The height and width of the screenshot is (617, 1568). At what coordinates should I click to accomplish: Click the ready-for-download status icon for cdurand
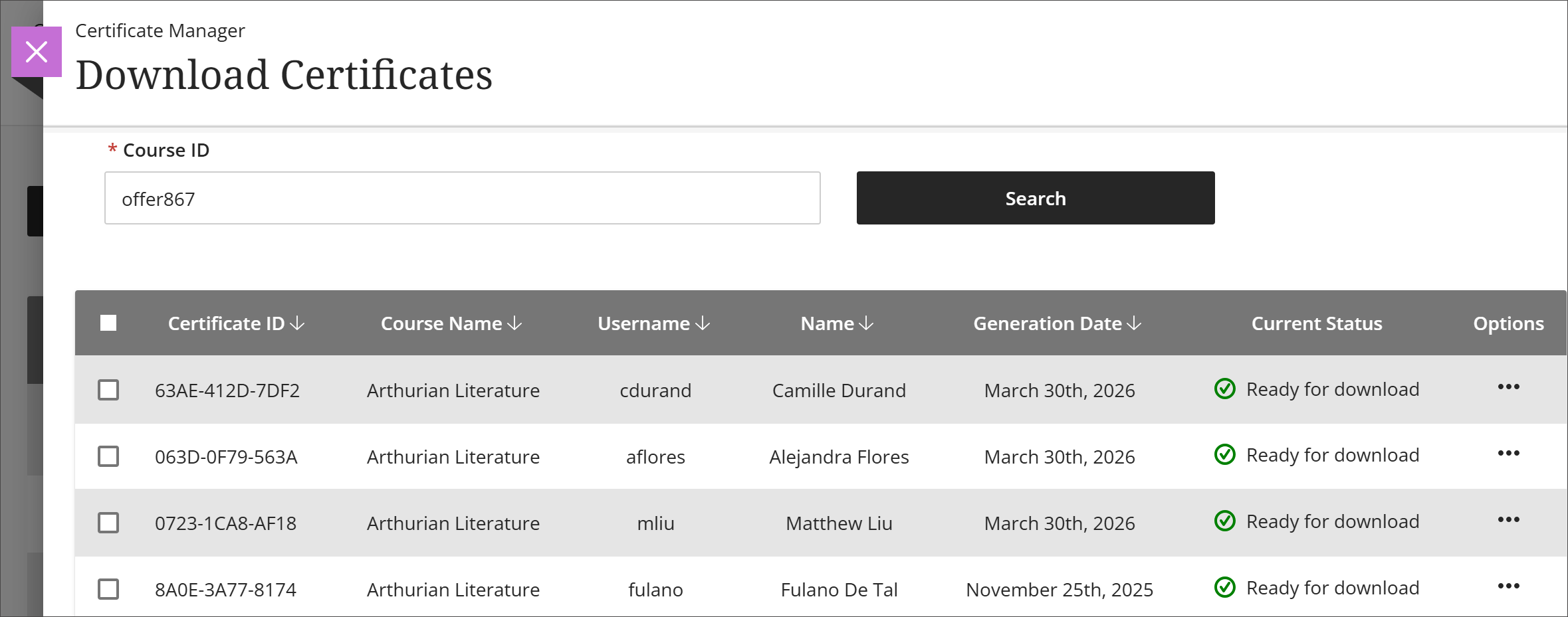(1225, 390)
